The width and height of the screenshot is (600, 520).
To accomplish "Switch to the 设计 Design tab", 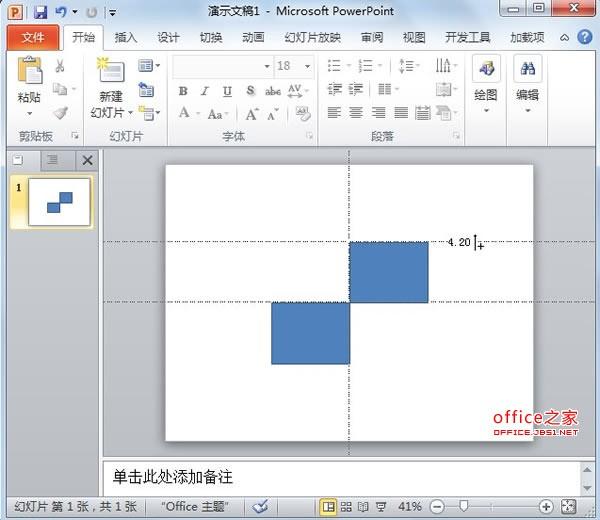I will (168, 37).
